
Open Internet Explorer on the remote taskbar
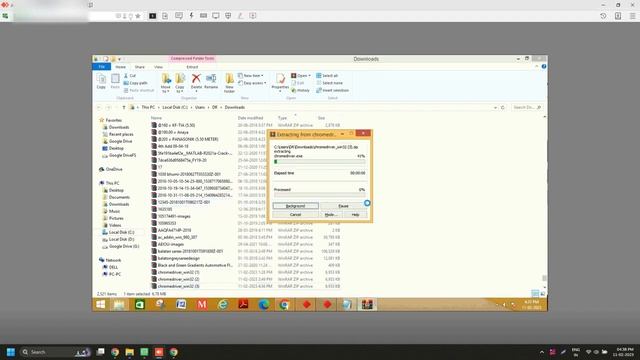[x=222, y=304]
